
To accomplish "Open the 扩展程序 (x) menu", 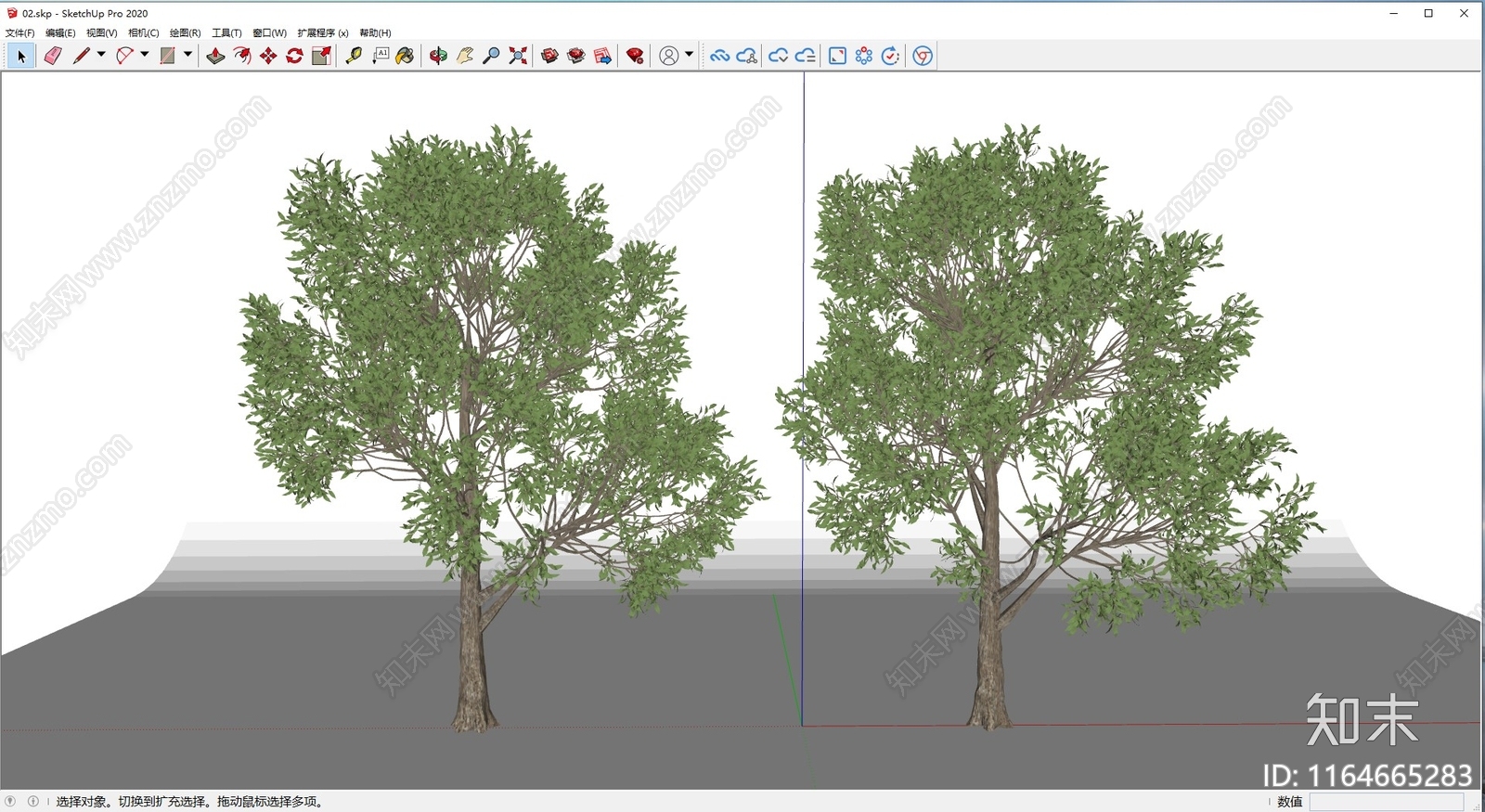I will 323,32.
